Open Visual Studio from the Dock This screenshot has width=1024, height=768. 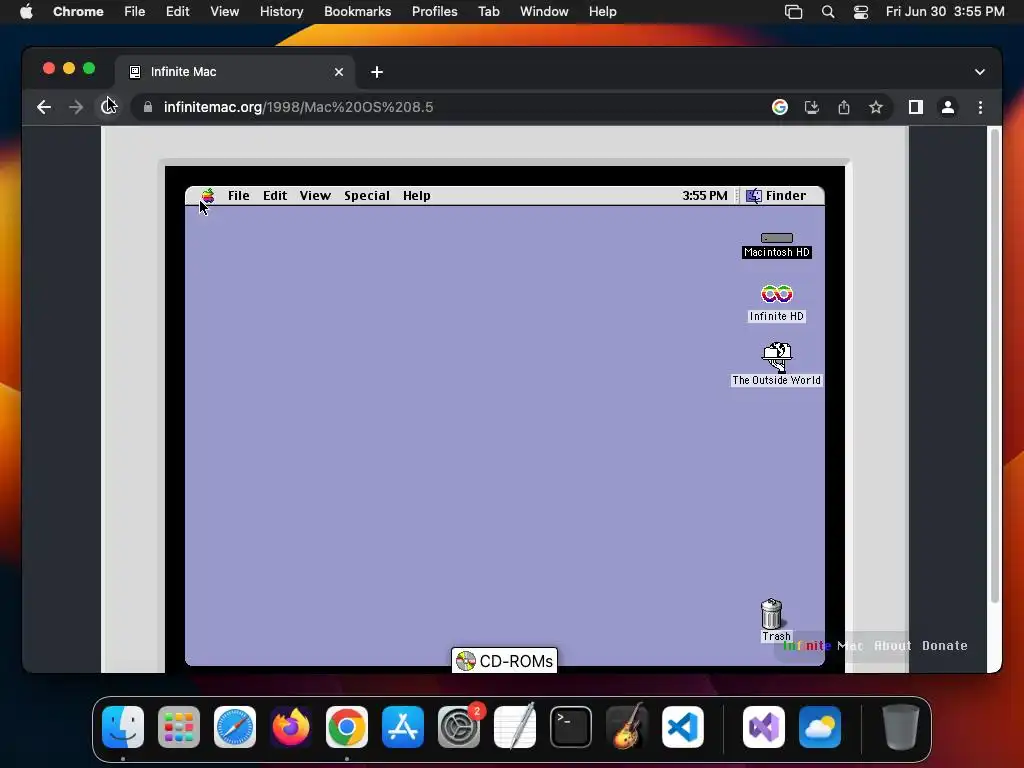(x=763, y=727)
